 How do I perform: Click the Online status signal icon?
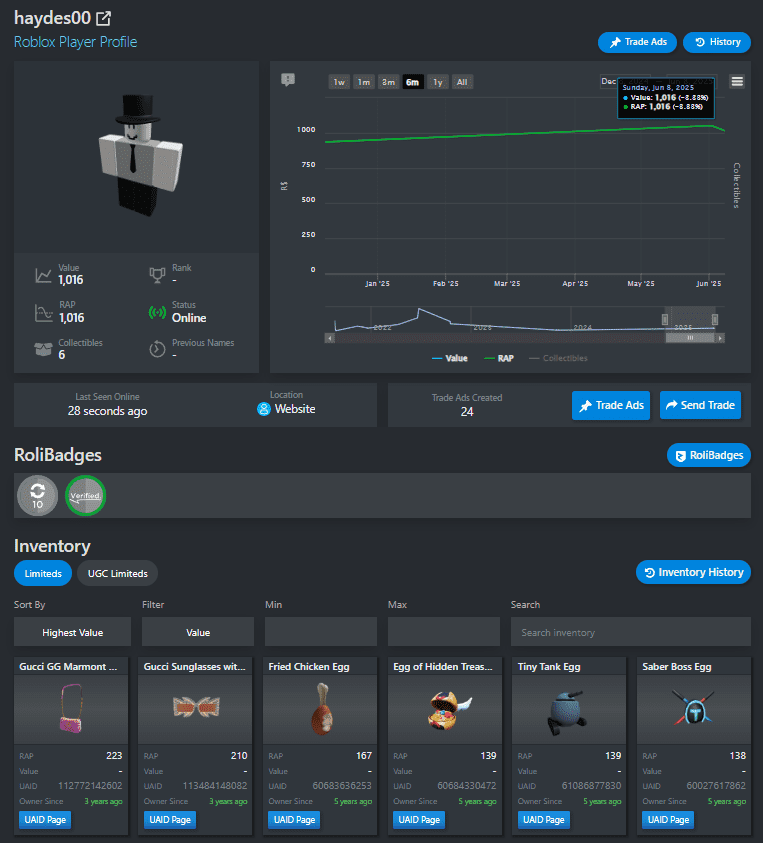[x=157, y=312]
